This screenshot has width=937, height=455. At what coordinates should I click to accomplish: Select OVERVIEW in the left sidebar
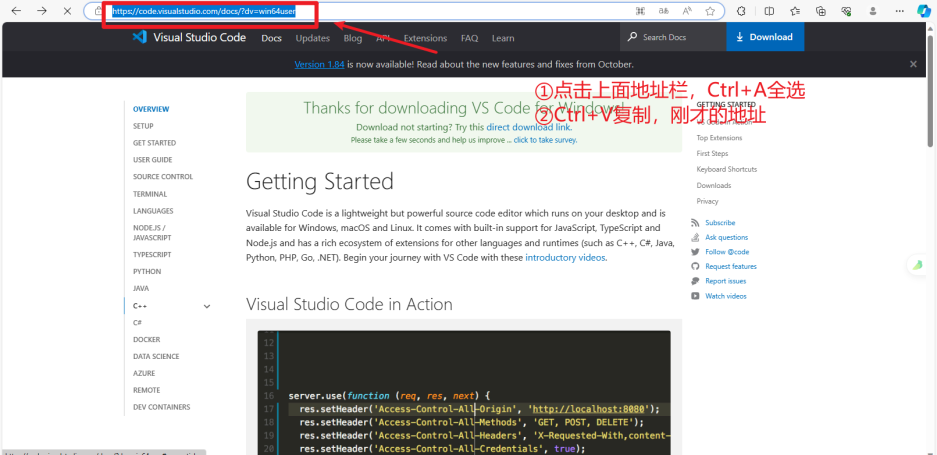click(151, 109)
